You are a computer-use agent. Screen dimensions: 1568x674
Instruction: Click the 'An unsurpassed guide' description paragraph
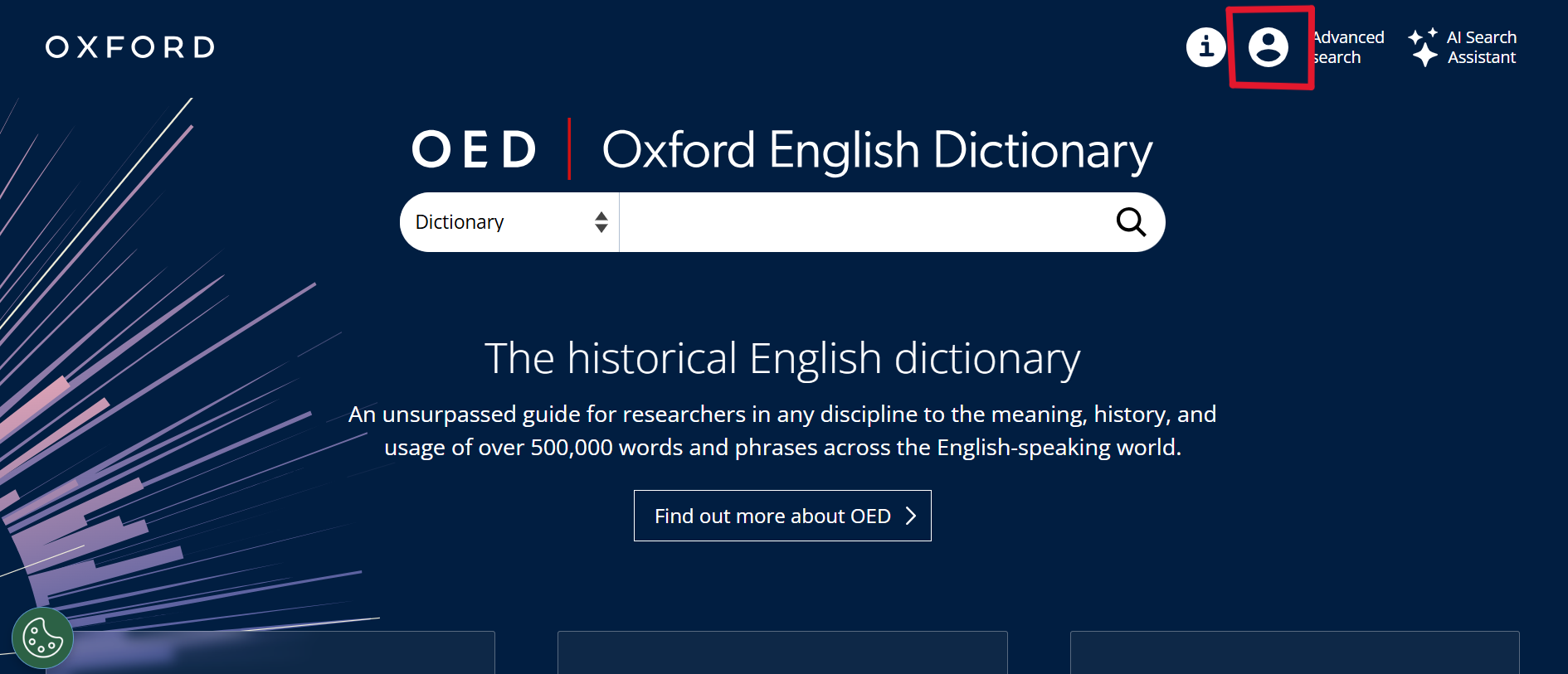click(x=782, y=430)
